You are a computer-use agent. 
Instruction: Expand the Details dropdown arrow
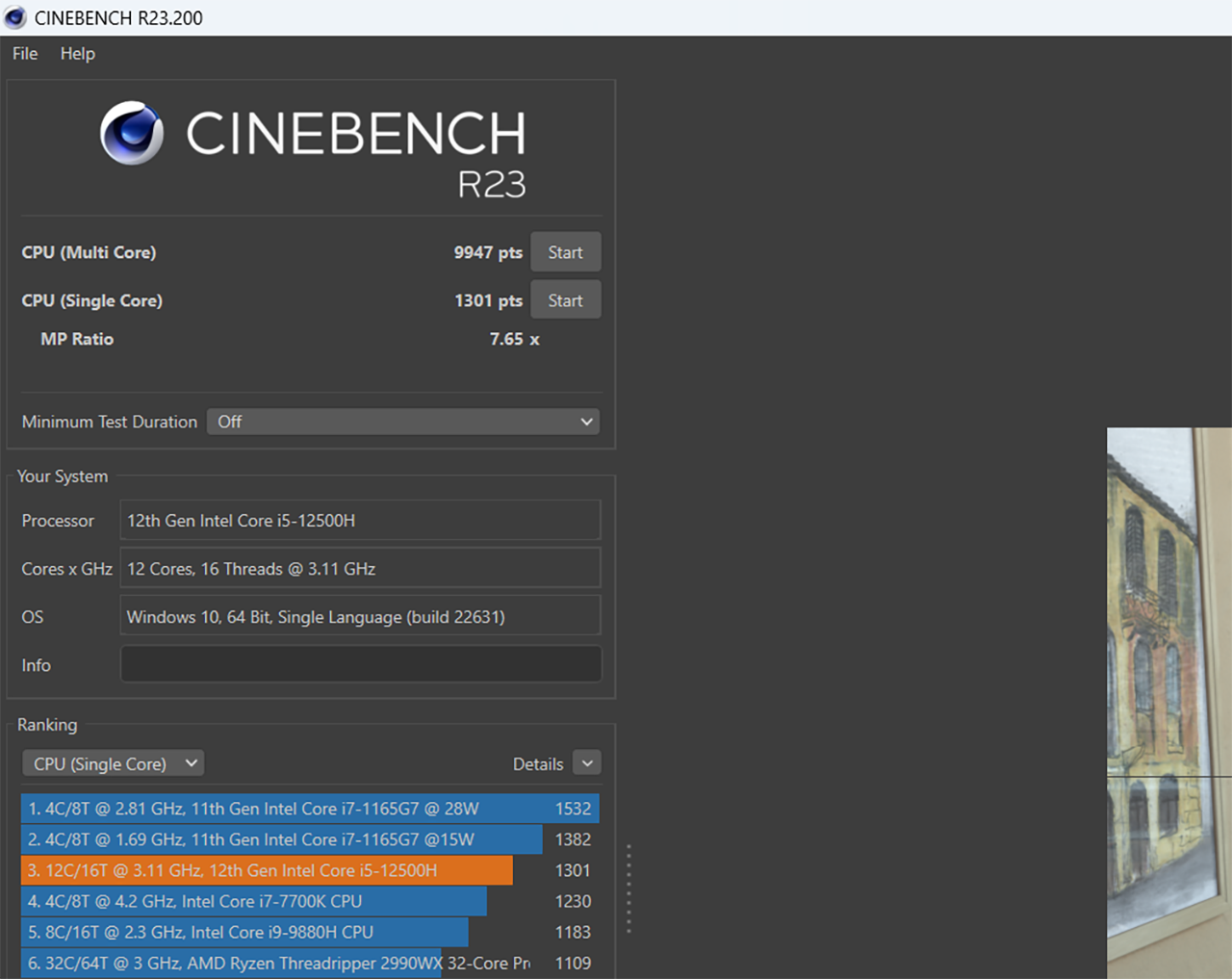click(587, 763)
